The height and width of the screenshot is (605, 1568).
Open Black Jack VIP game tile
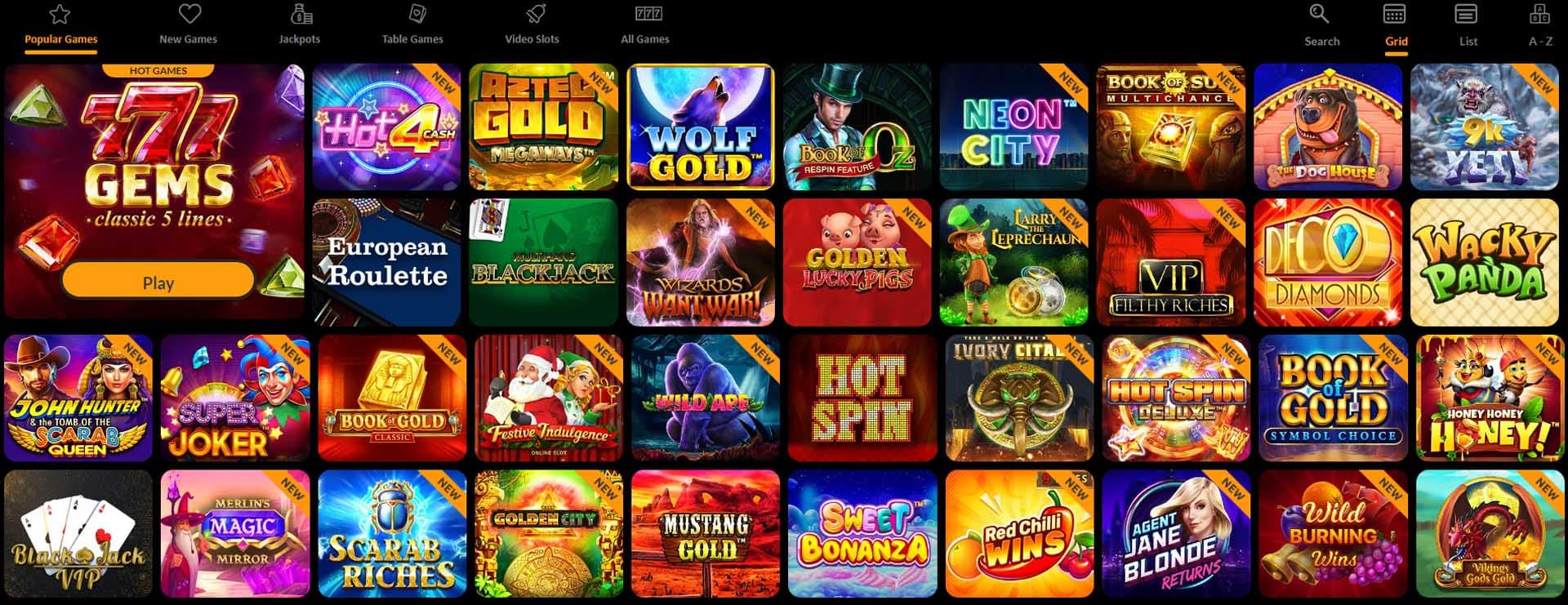click(78, 534)
